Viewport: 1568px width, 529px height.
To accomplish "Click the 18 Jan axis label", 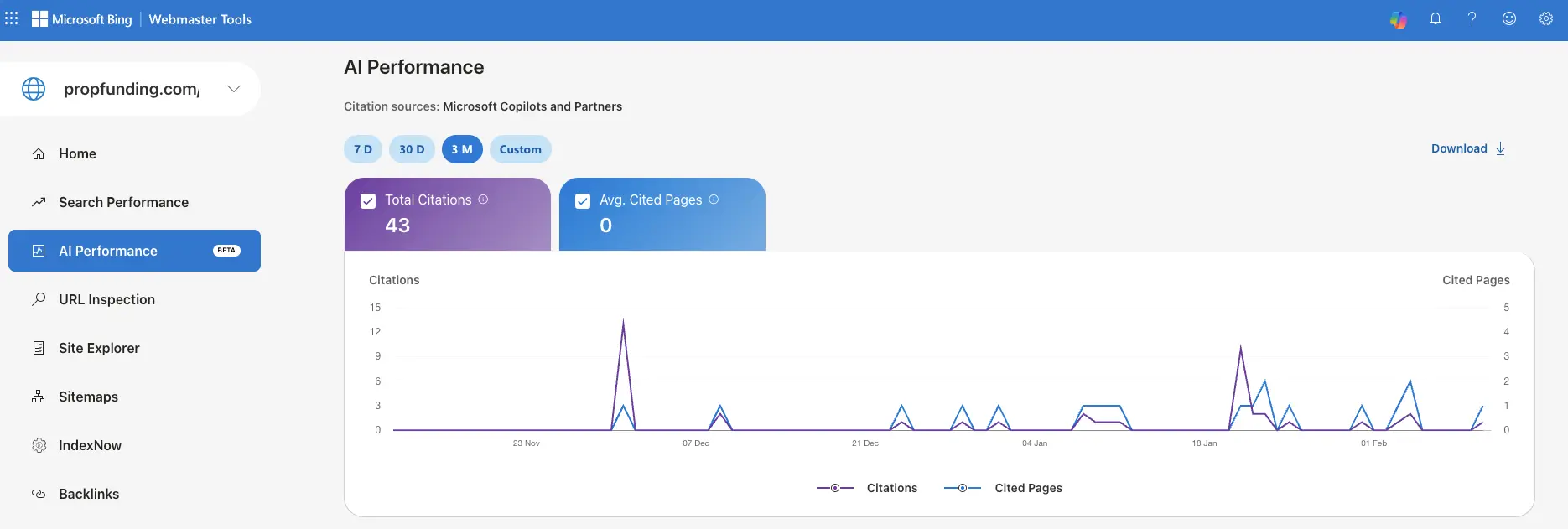I will click(1204, 443).
